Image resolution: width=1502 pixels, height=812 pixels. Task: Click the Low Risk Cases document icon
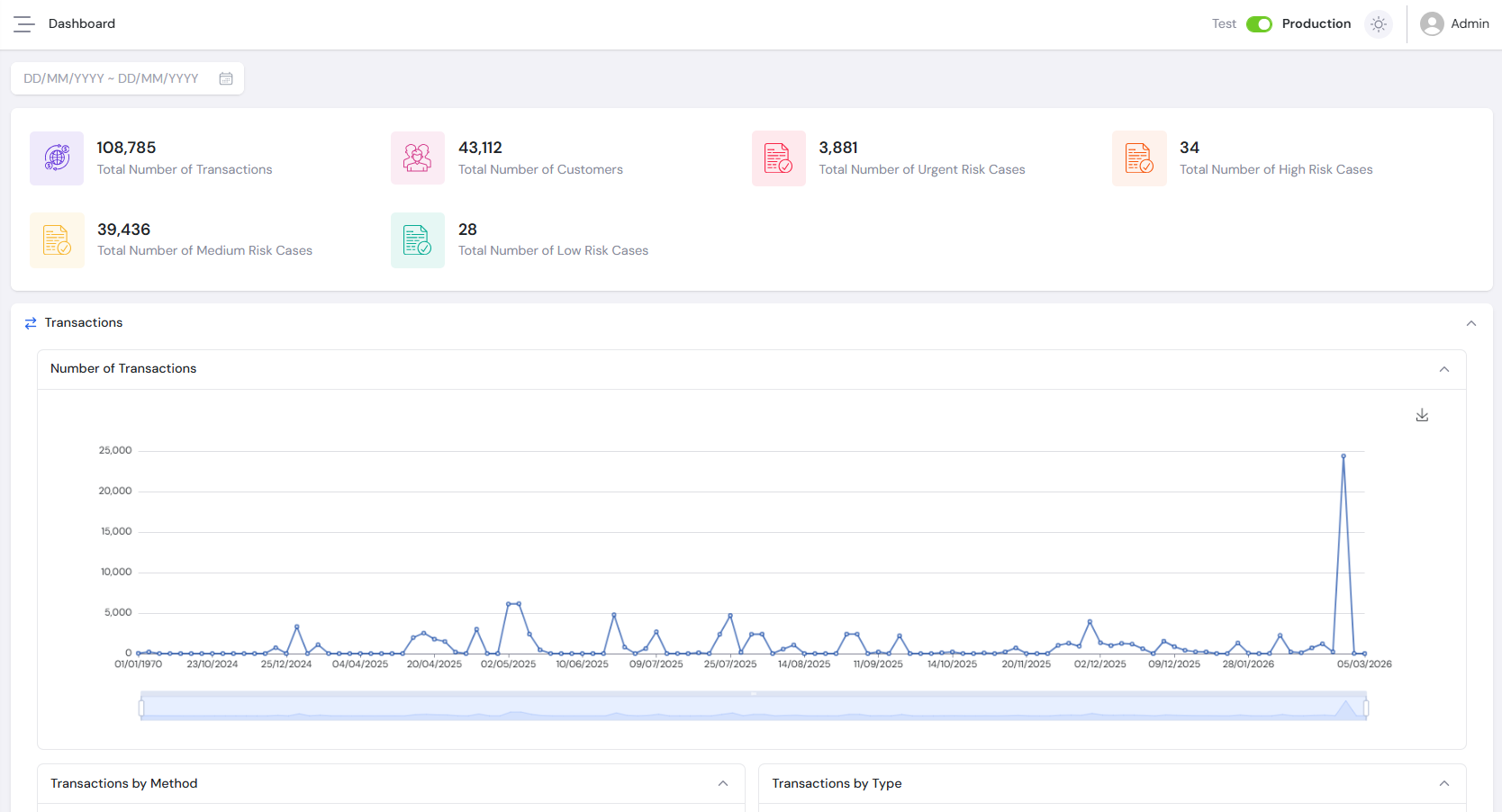click(418, 240)
